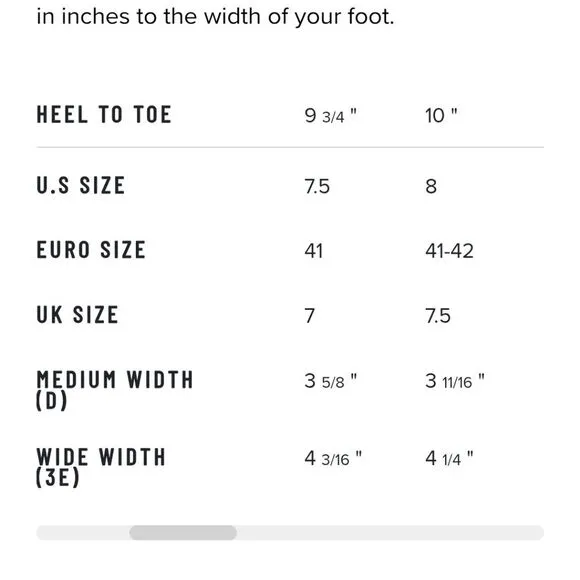The image size is (580, 580).
Task: Click the EURO SIZE row label
Action: [91, 250]
